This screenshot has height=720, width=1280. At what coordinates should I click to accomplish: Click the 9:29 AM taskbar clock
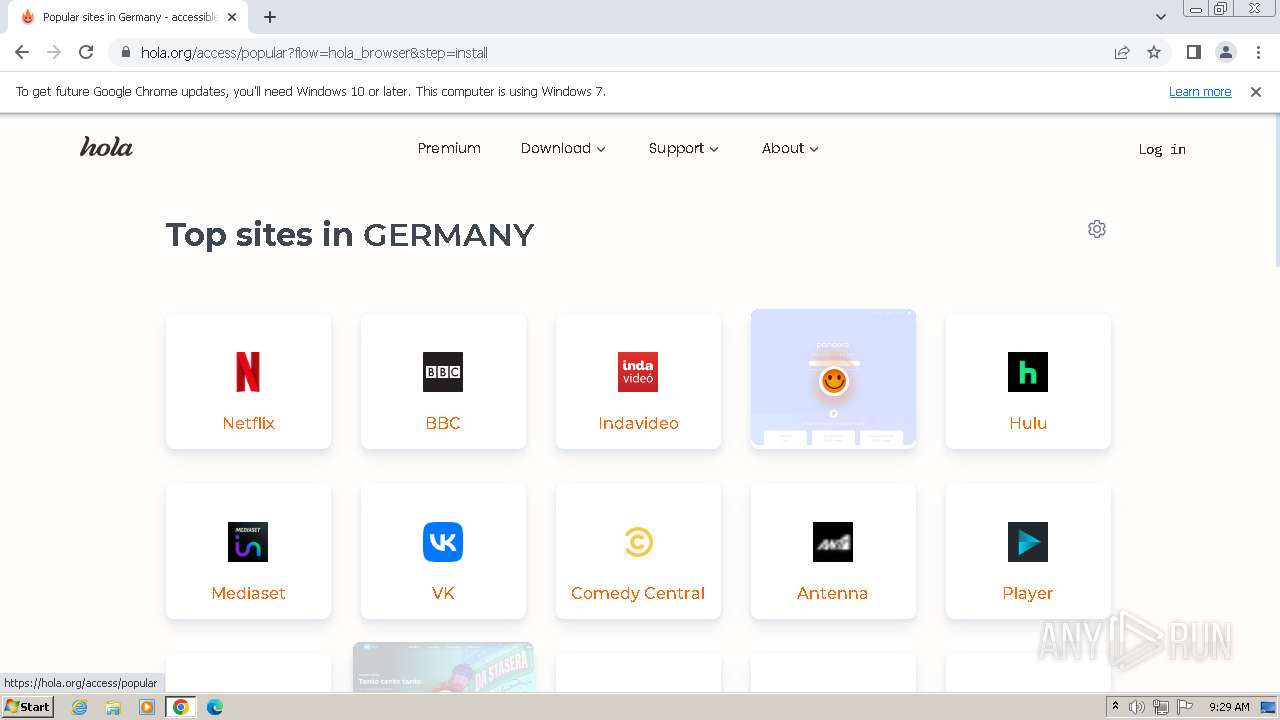1229,707
